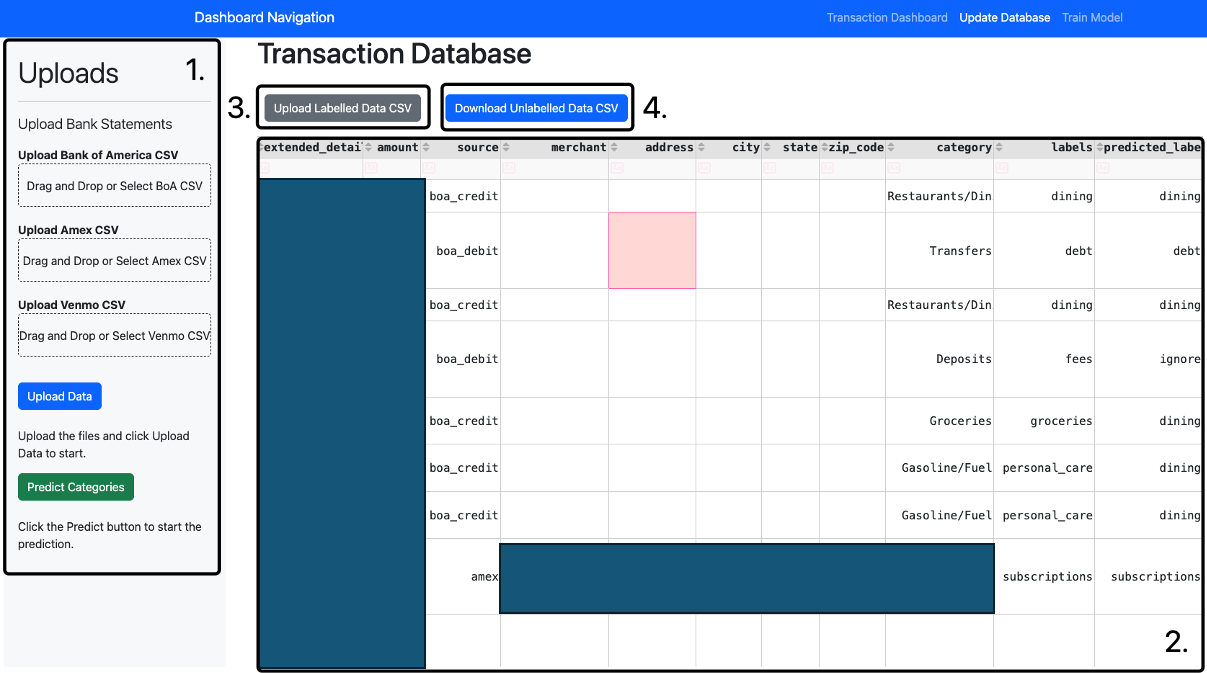This screenshot has width=1207, height=673.
Task: Switch to the Update Database tab
Action: click(x=1004, y=18)
